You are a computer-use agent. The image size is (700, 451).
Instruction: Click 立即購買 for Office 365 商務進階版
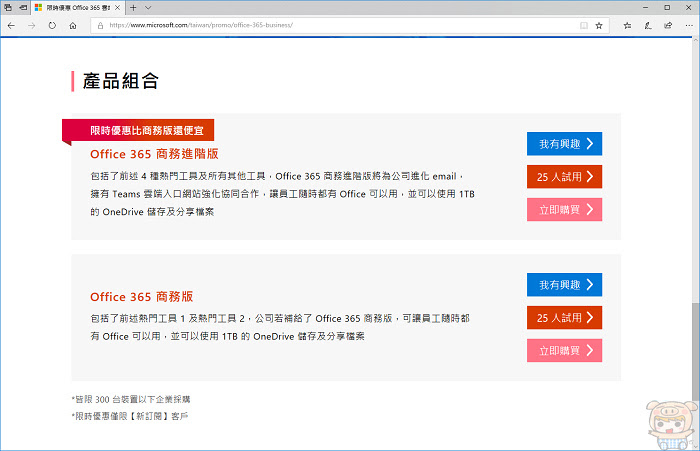[x=564, y=209]
